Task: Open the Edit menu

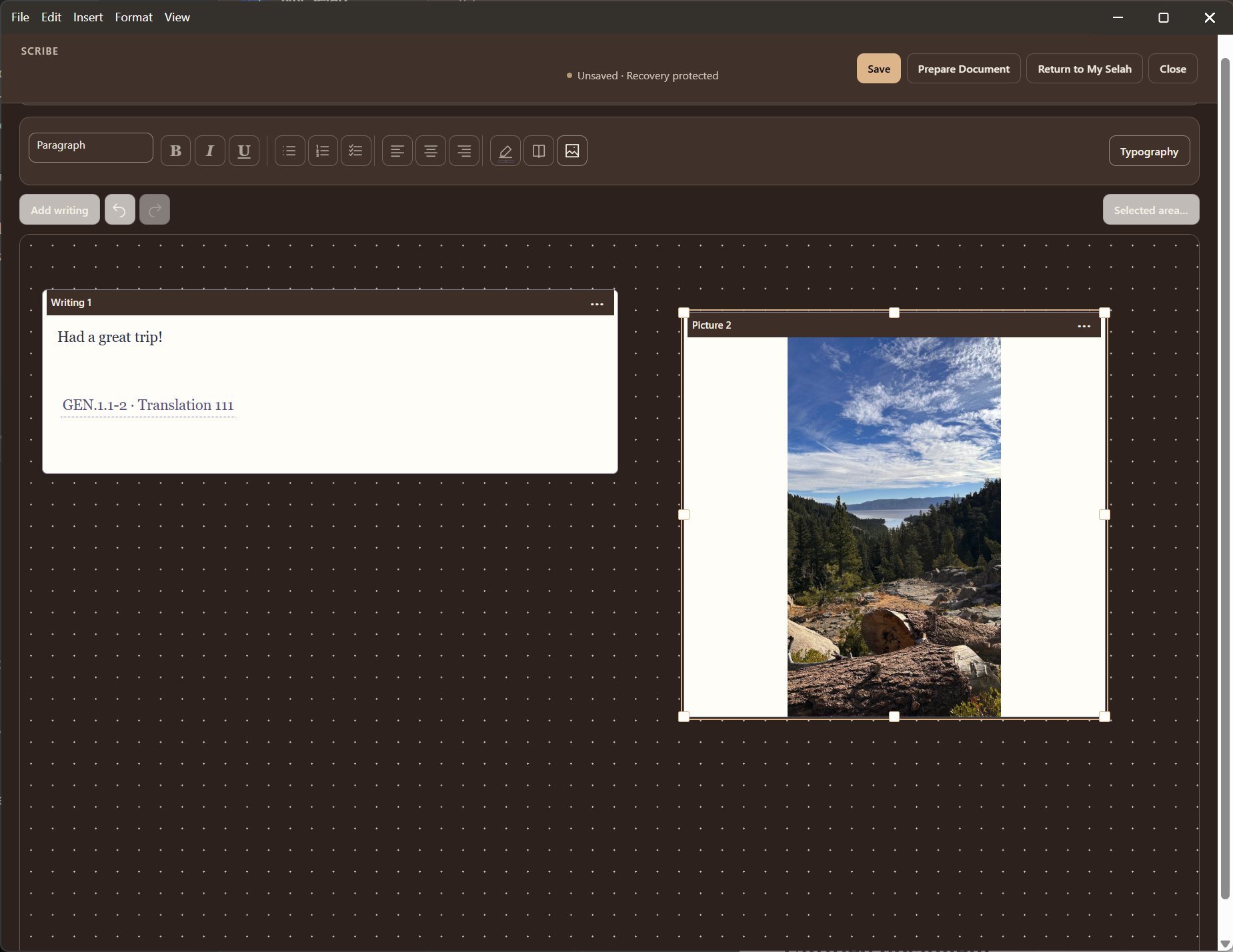Action: (x=51, y=17)
